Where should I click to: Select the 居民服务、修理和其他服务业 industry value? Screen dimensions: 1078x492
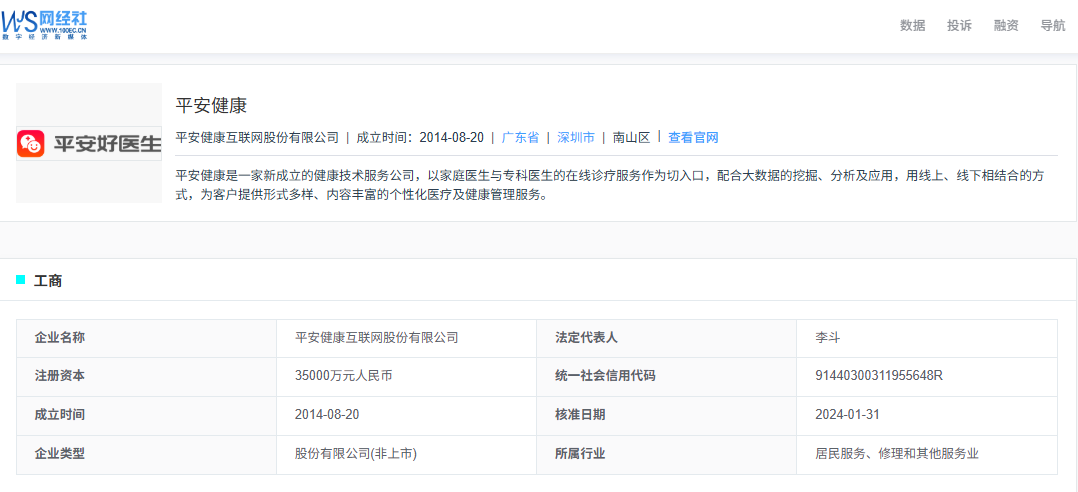pyautogui.click(x=896, y=454)
